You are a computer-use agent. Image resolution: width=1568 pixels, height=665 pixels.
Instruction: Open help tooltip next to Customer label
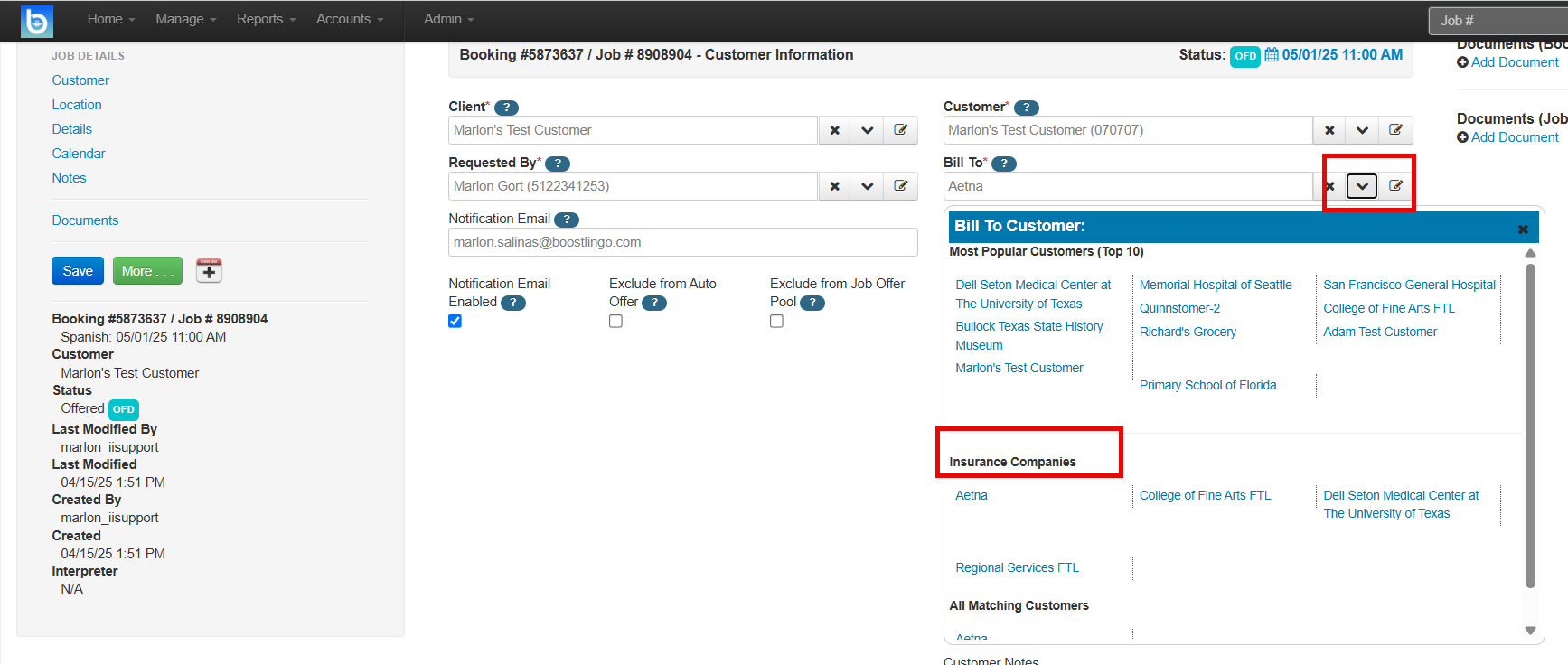(1027, 108)
